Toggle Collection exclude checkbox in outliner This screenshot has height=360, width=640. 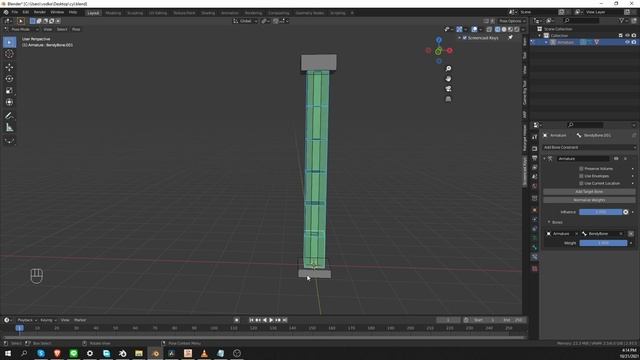(621, 36)
